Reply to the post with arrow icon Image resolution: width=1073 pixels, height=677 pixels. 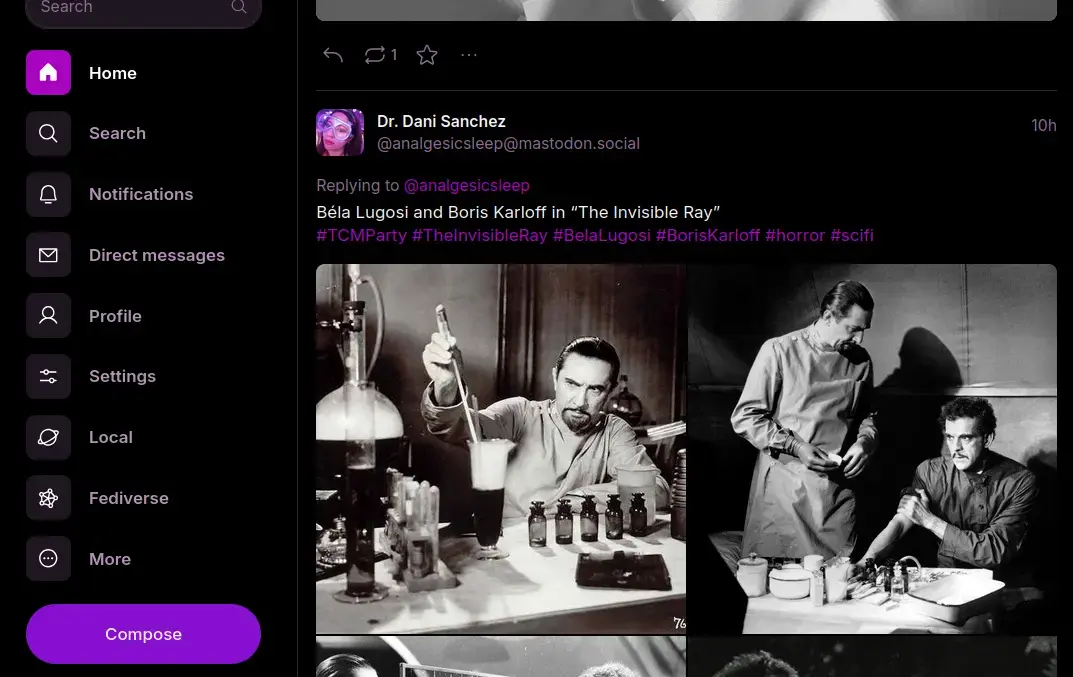pos(333,55)
